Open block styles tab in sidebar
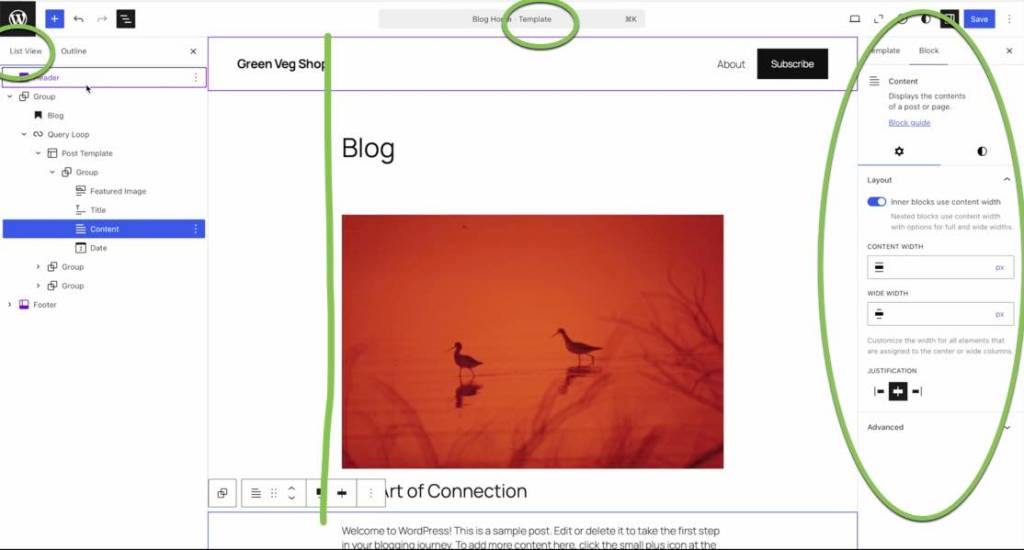Screen dimensions: 1024x550 pos(982,151)
